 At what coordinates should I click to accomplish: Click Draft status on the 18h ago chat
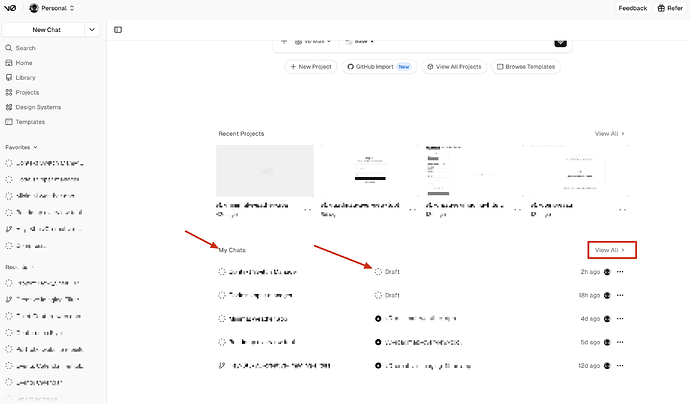click(x=387, y=295)
